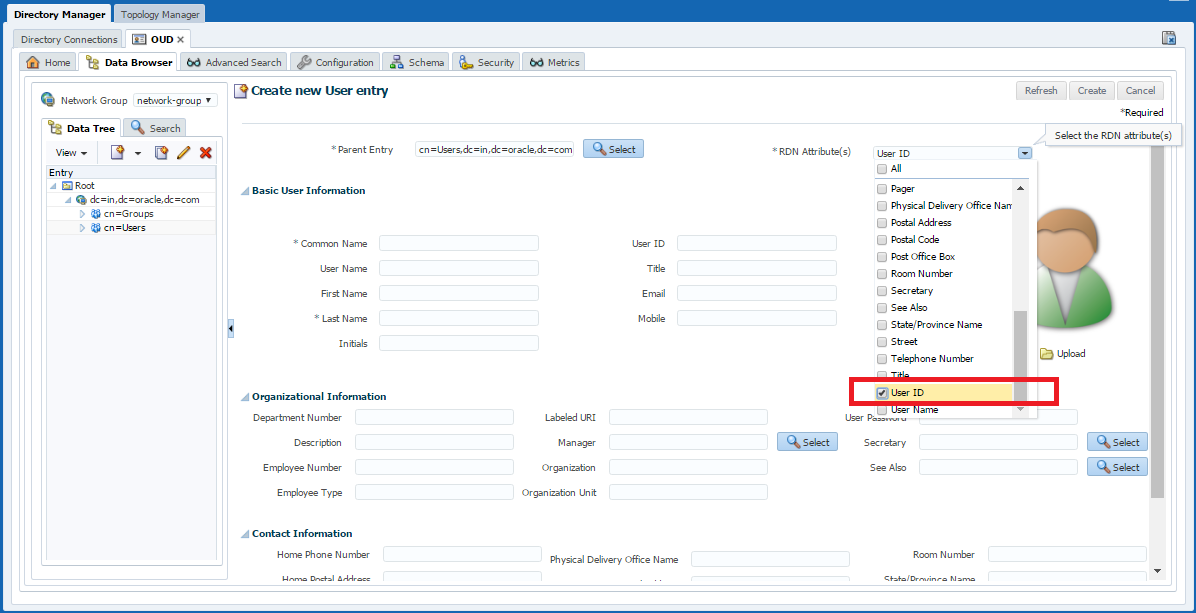Click the create-like-entry icon in the tree toolbar
The width and height of the screenshot is (1196, 613).
click(x=161, y=152)
